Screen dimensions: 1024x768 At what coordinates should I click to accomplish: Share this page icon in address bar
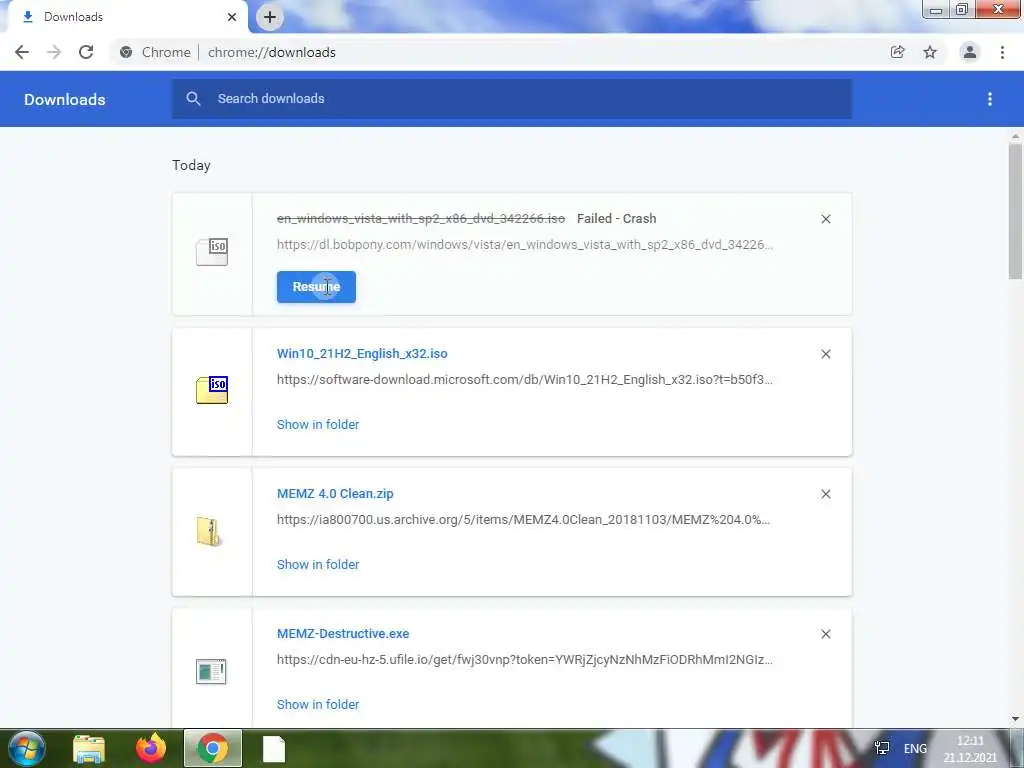point(897,52)
